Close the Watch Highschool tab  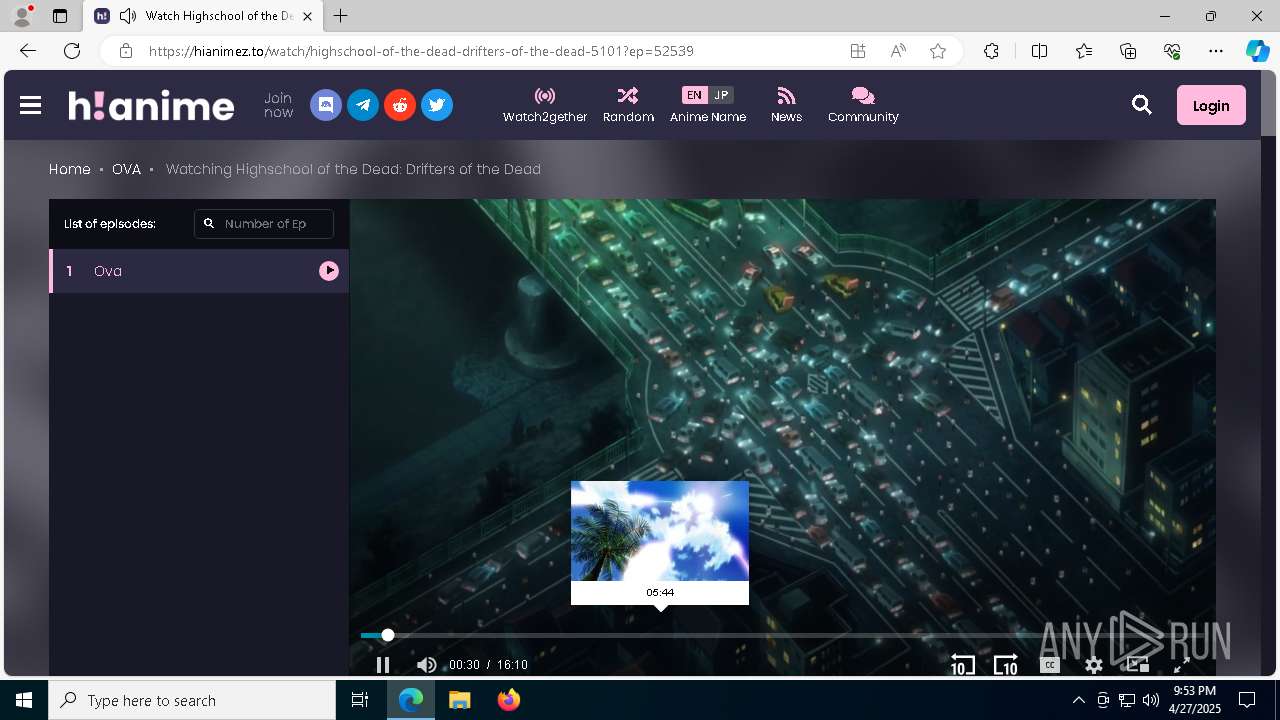pos(307,16)
